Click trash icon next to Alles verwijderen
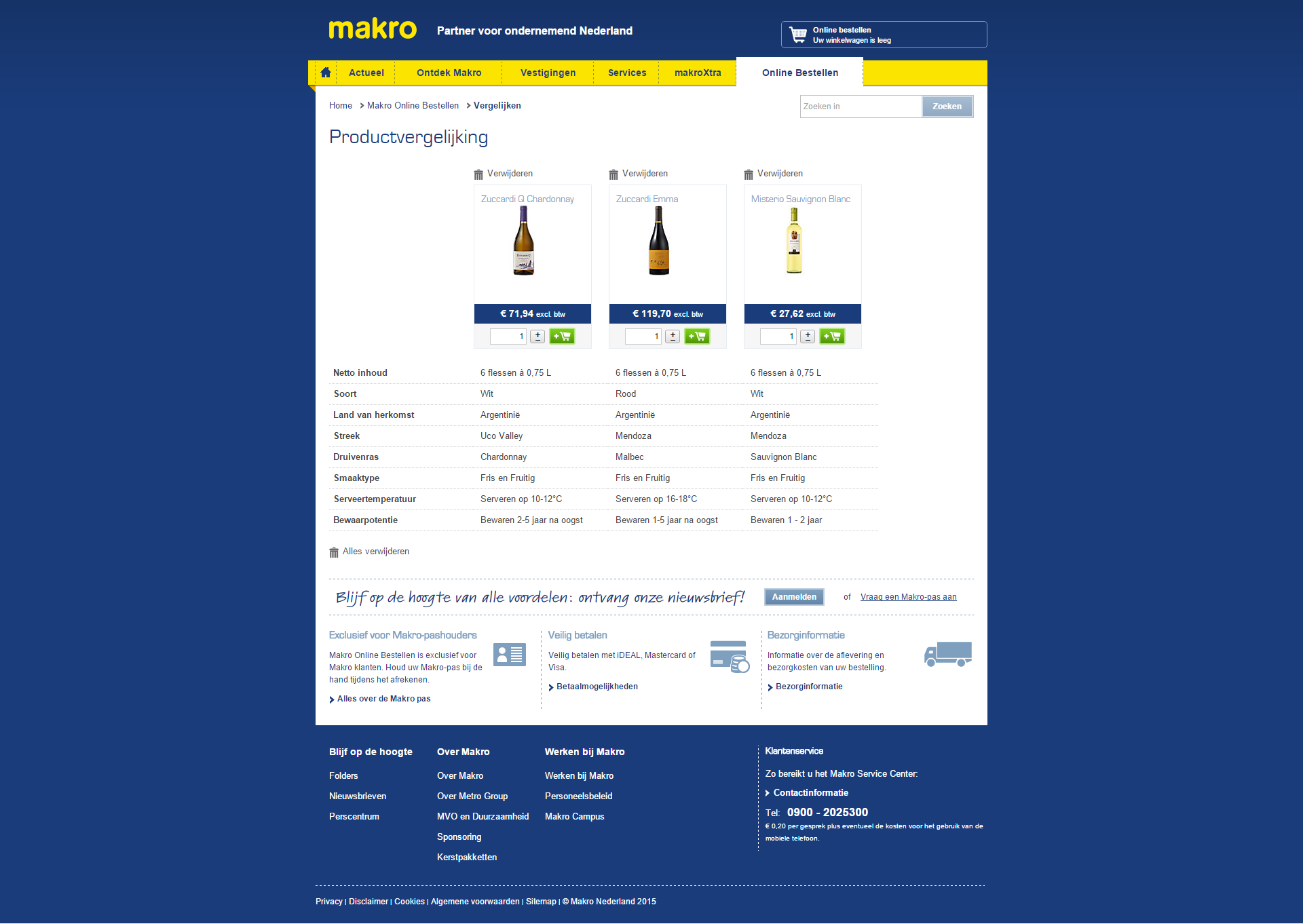Screen dimensions: 1303x924 [x=334, y=552]
